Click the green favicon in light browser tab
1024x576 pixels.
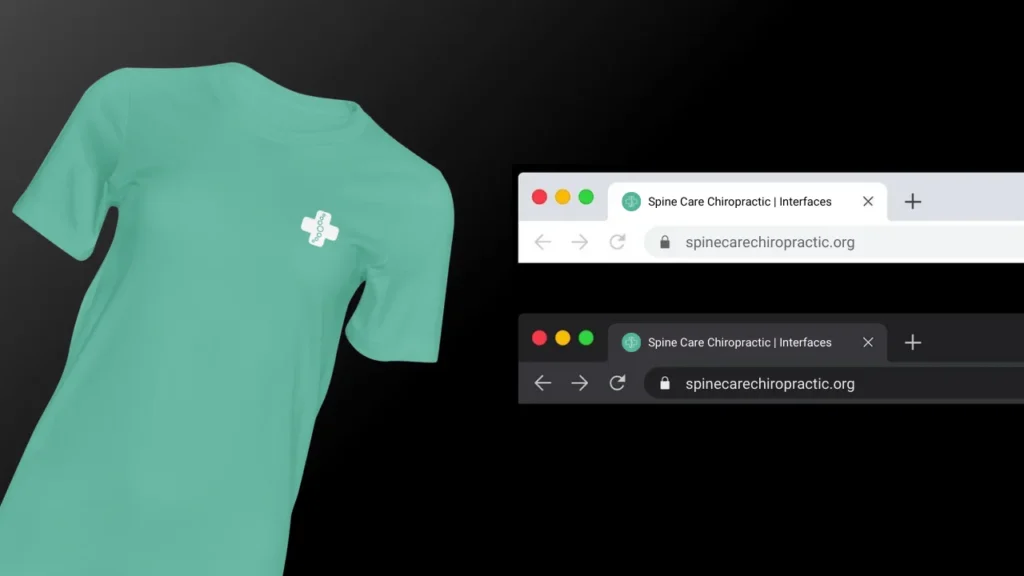click(x=631, y=202)
